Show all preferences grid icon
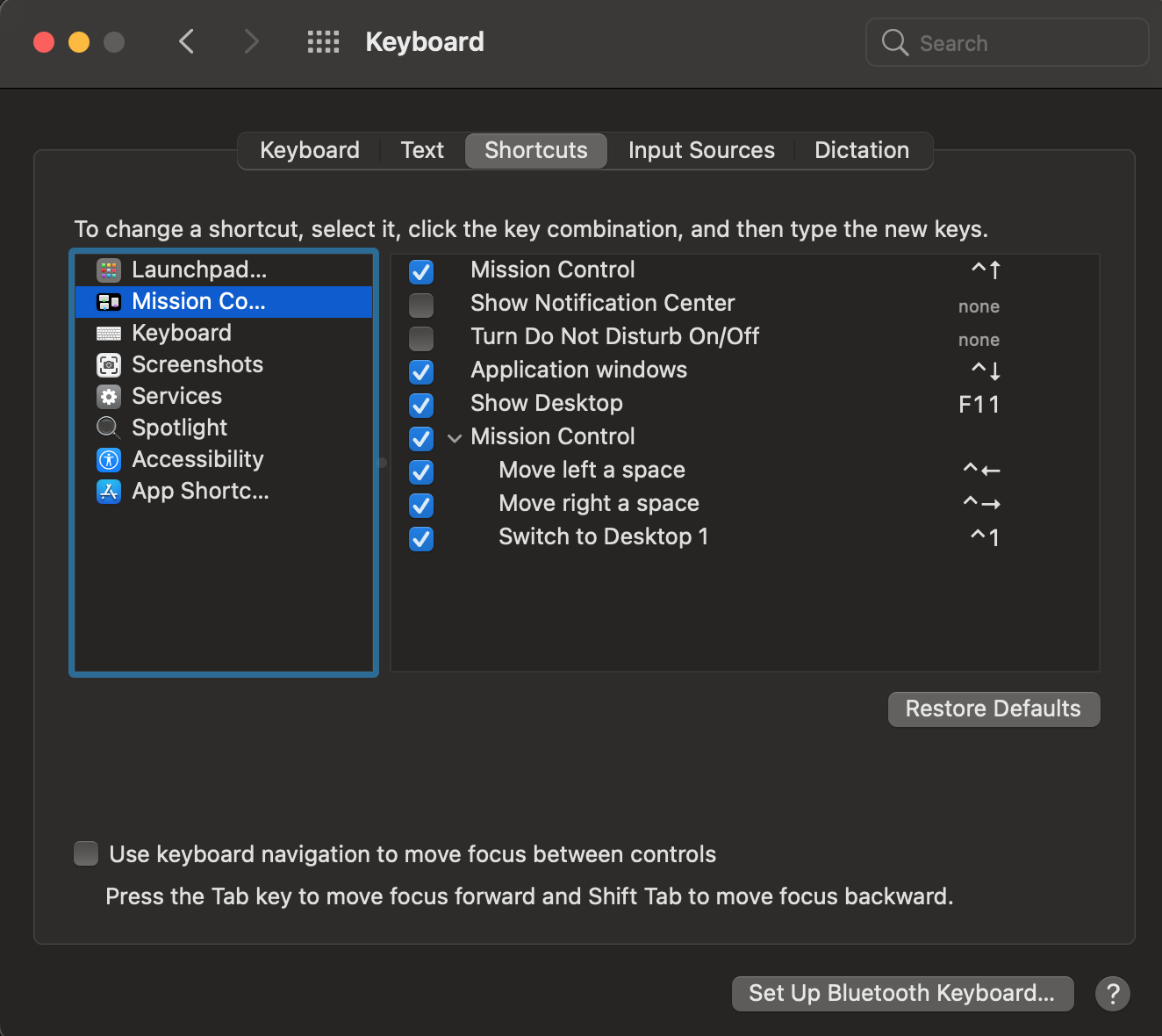 (x=323, y=42)
